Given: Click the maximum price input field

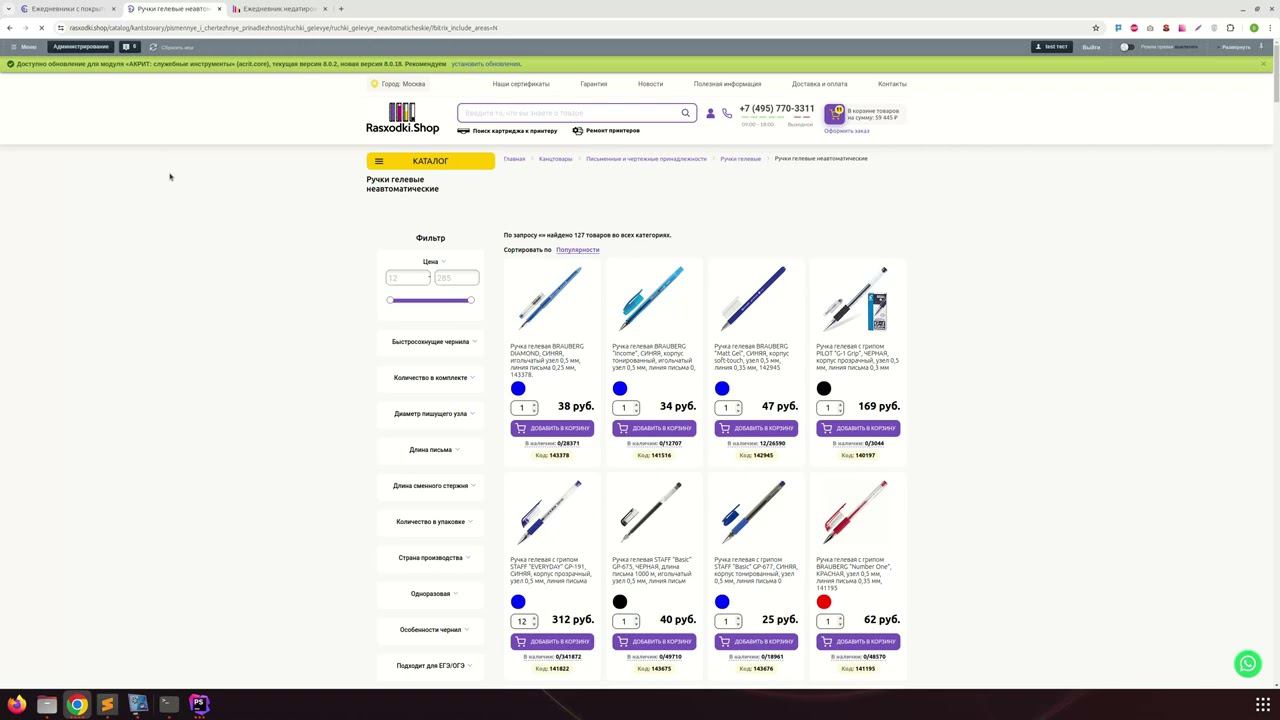Looking at the screenshot, I should pyautogui.click(x=457, y=278).
